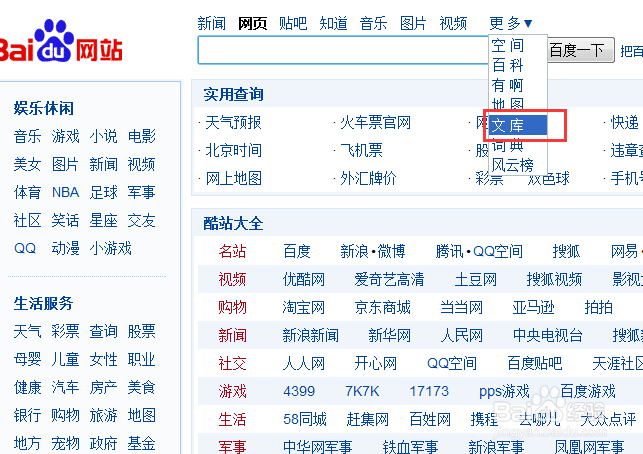Open the 优酷网 video link

pyautogui.click(x=303, y=280)
